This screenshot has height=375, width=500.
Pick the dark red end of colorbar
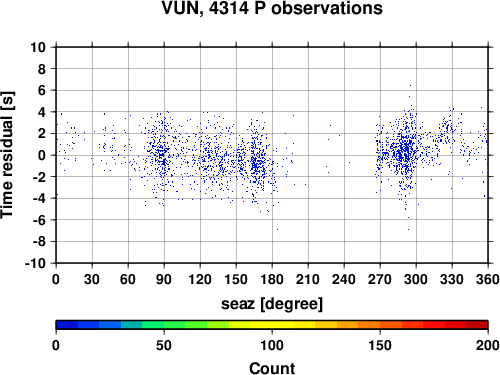point(477,325)
